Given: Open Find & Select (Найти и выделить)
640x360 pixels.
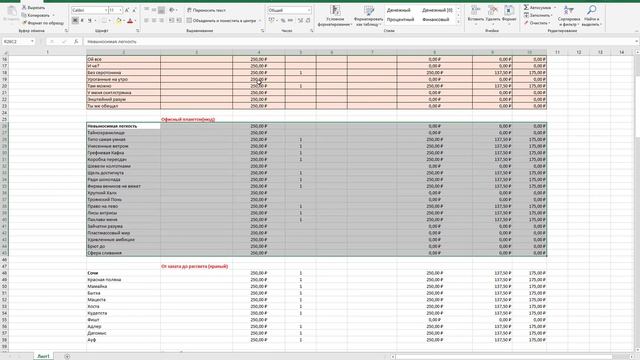Looking at the screenshot, I should (591, 16).
